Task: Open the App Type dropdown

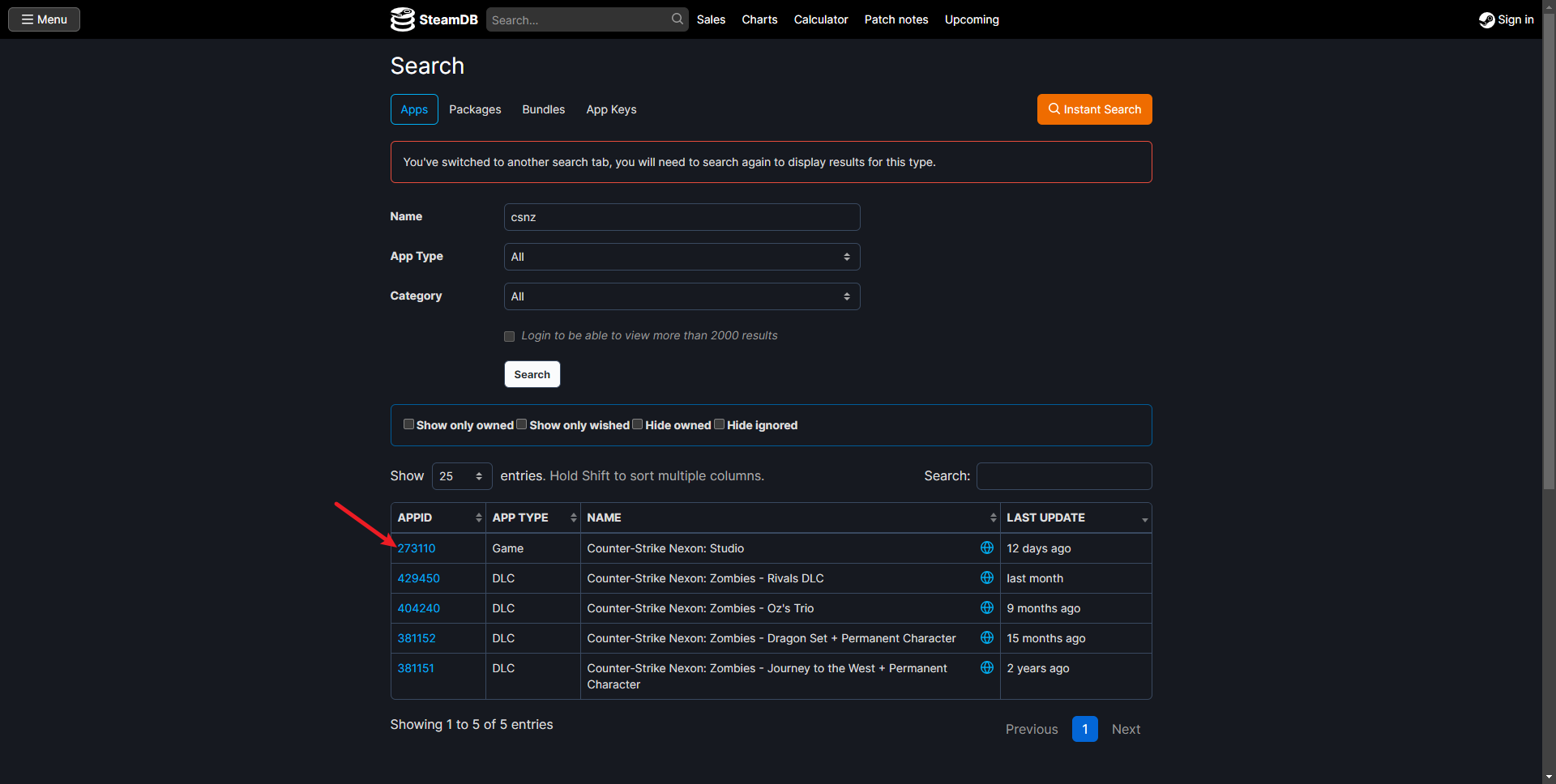Action: point(681,257)
